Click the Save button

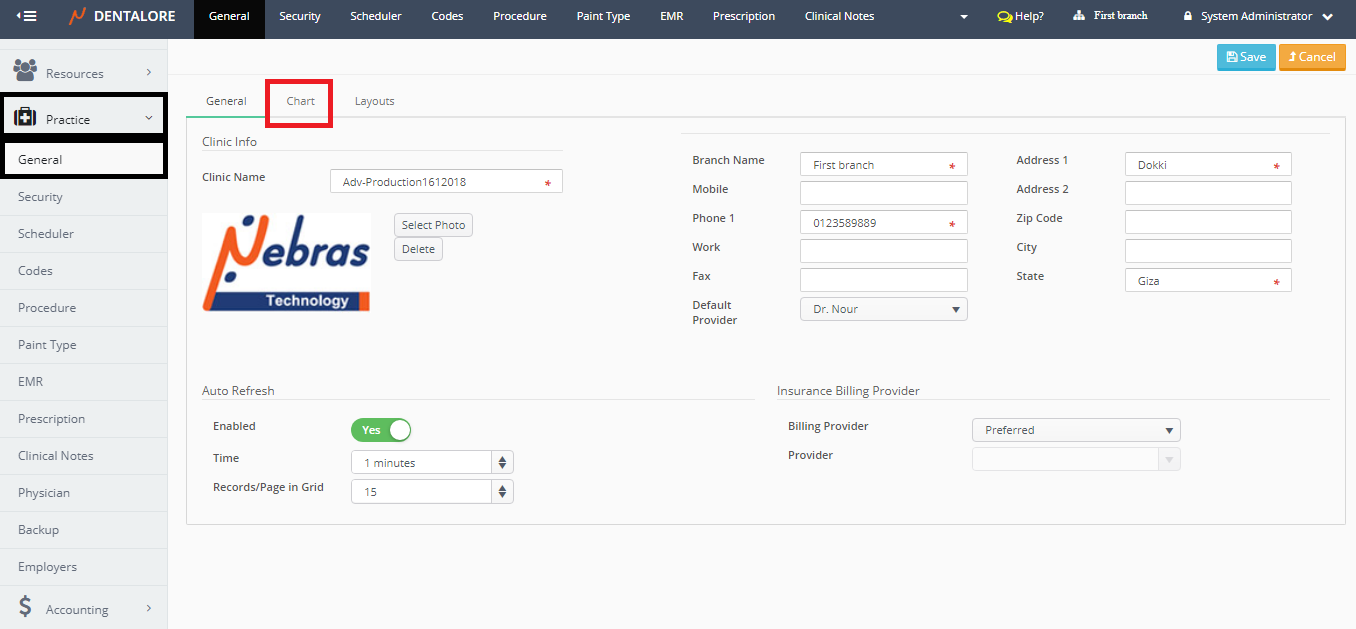click(x=1246, y=57)
